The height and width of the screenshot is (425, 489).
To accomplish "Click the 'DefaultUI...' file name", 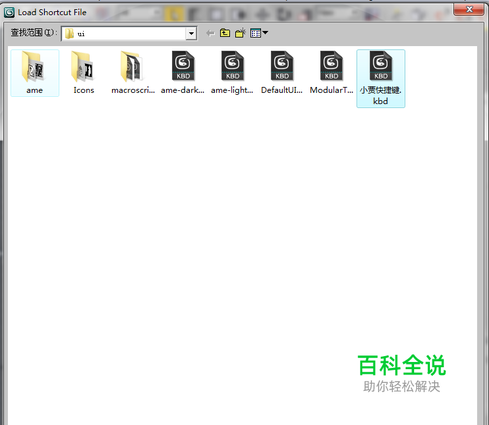I will click(x=282, y=90).
